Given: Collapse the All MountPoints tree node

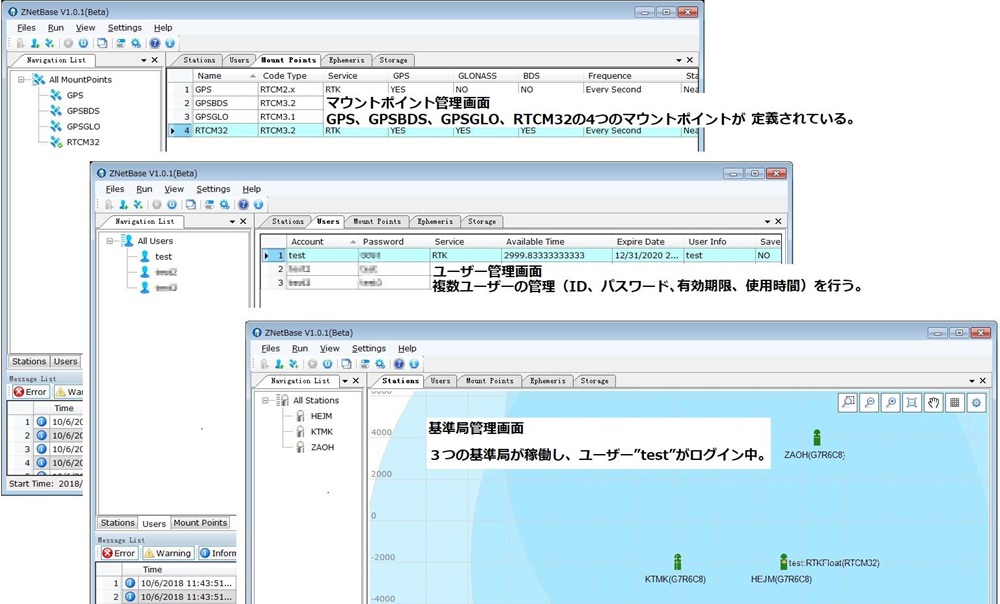Looking at the screenshot, I should (21, 80).
